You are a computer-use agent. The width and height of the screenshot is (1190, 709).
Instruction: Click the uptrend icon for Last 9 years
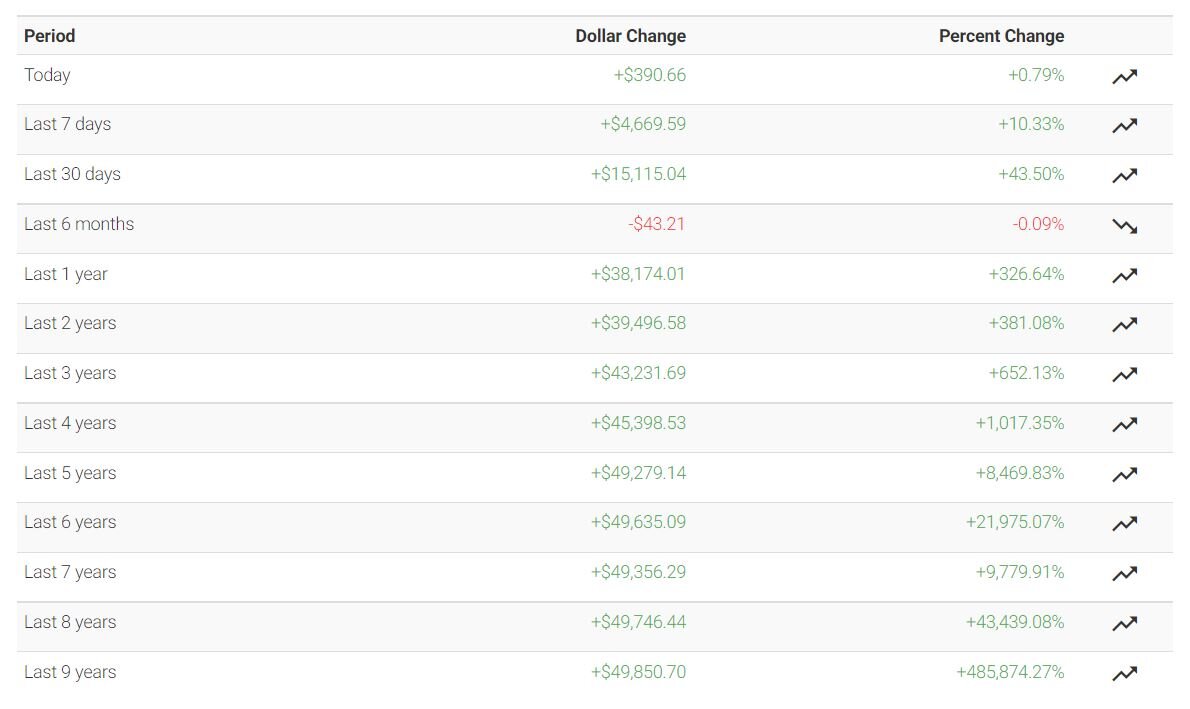click(x=1125, y=673)
